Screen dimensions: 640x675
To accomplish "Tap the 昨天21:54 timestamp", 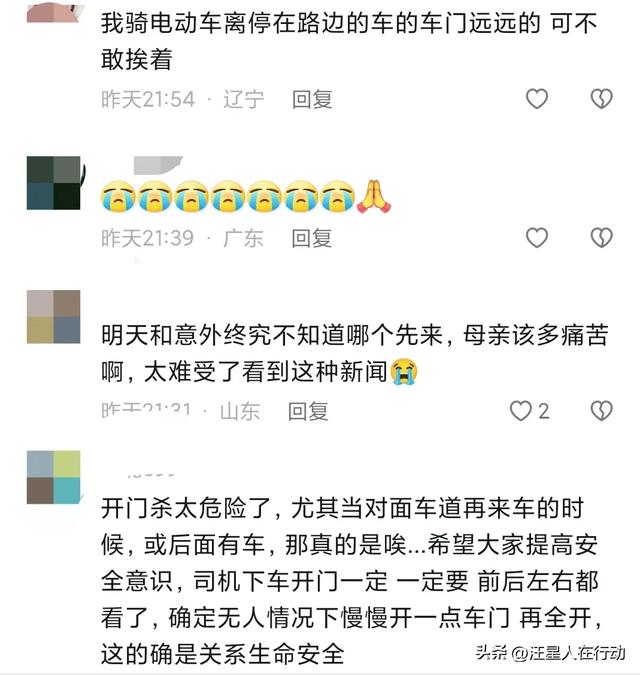I will 148,99.
